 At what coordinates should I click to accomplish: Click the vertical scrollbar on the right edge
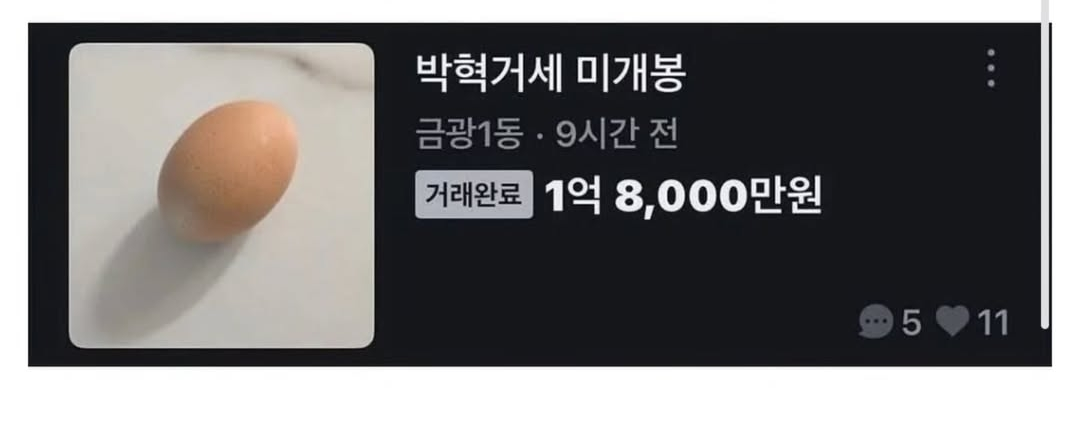[x=1046, y=165]
